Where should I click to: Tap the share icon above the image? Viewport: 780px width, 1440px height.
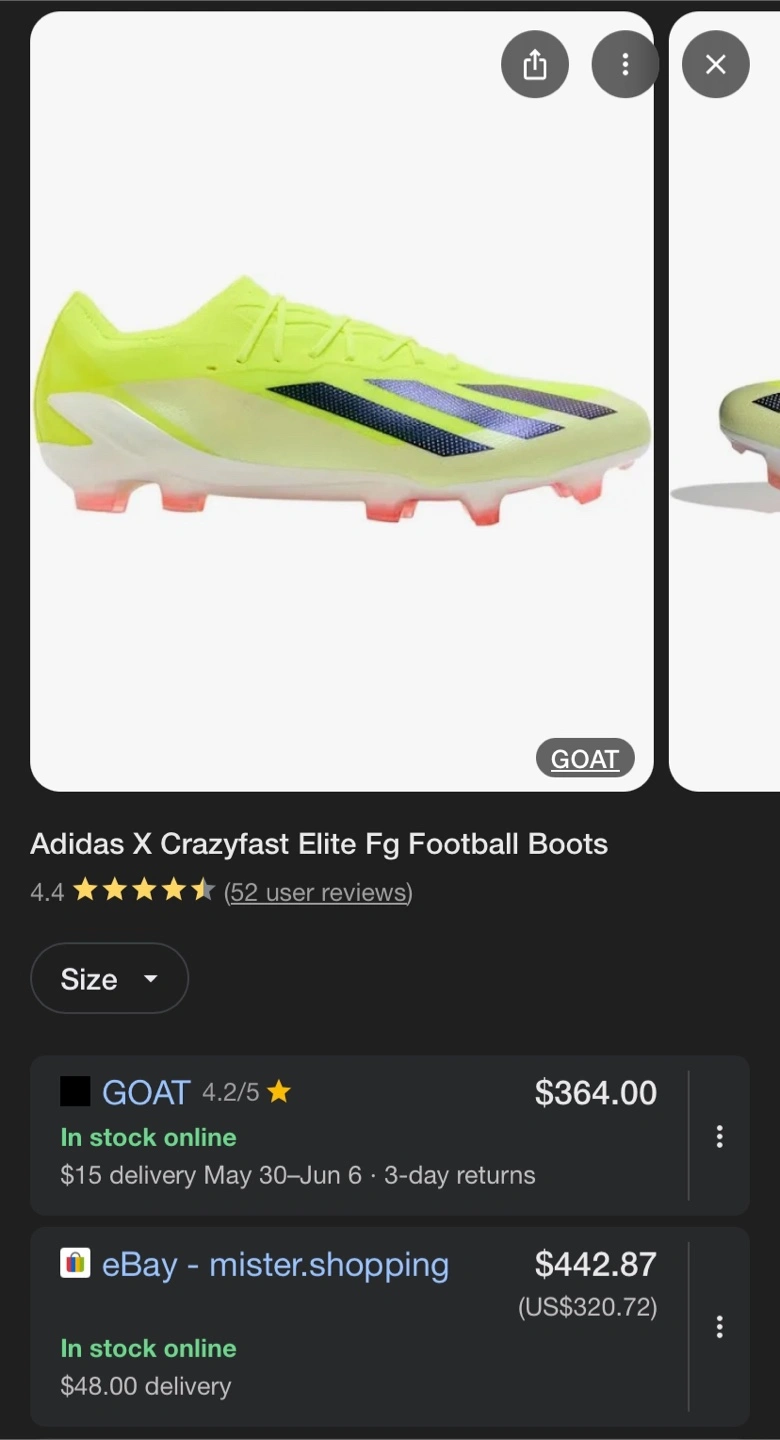pos(535,65)
